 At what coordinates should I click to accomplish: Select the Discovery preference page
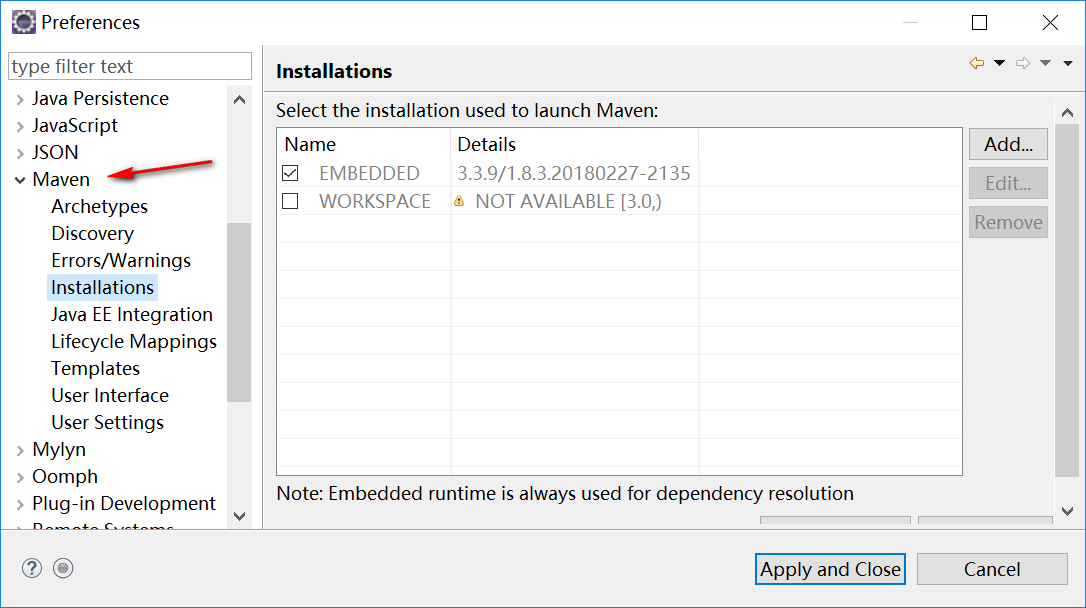pyautogui.click(x=92, y=233)
